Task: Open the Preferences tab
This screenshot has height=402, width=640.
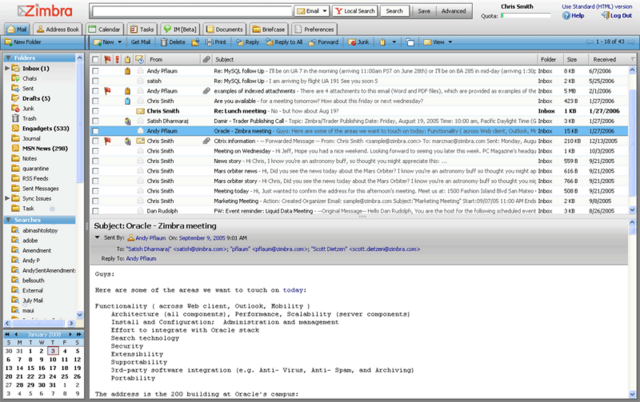Action: click(314, 29)
